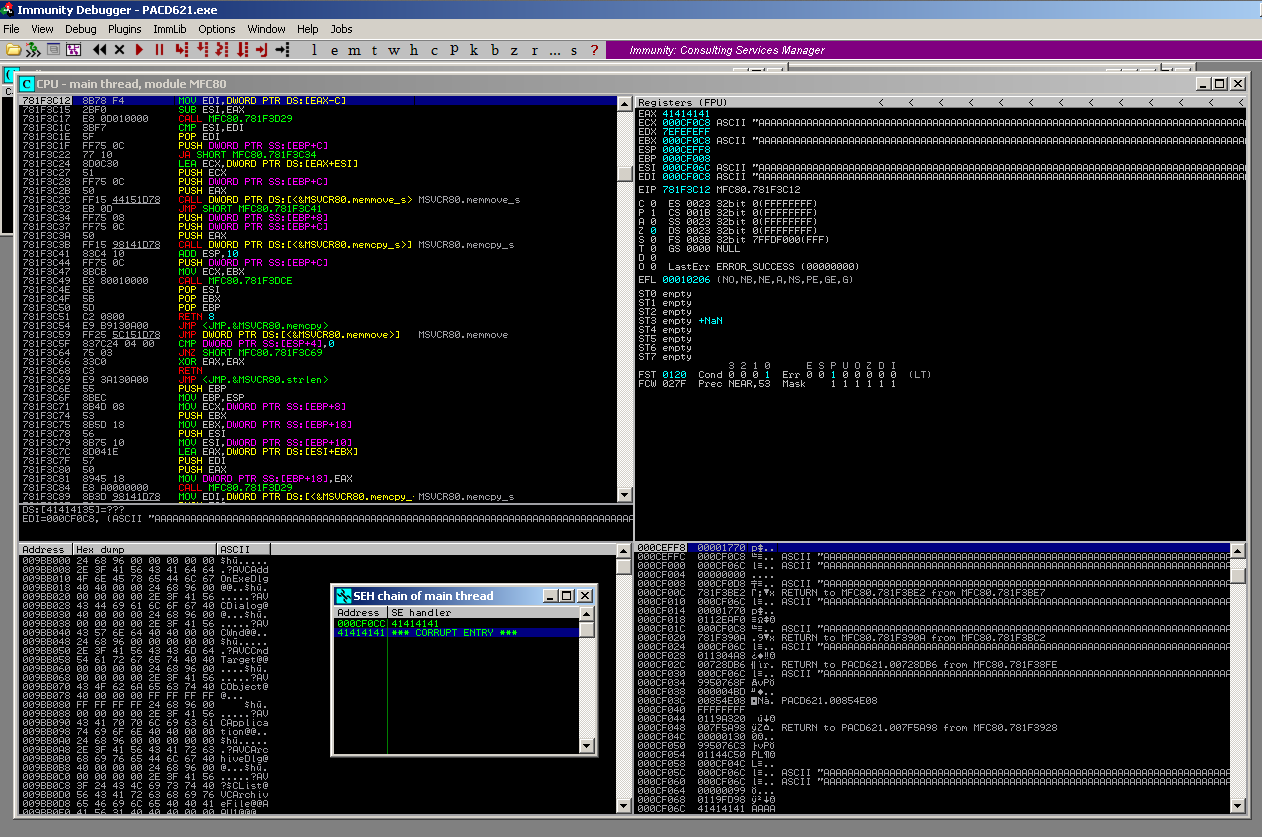
Task: Show Executable modules with the 'e' button
Action: (335, 49)
